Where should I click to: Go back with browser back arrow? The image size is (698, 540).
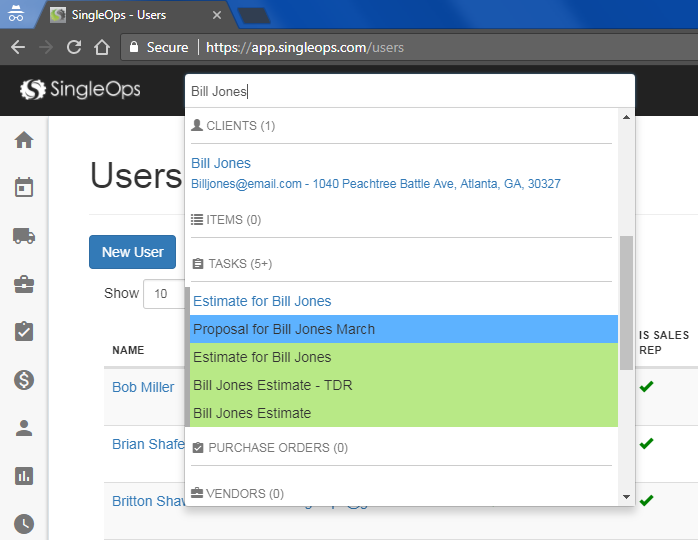tap(18, 47)
